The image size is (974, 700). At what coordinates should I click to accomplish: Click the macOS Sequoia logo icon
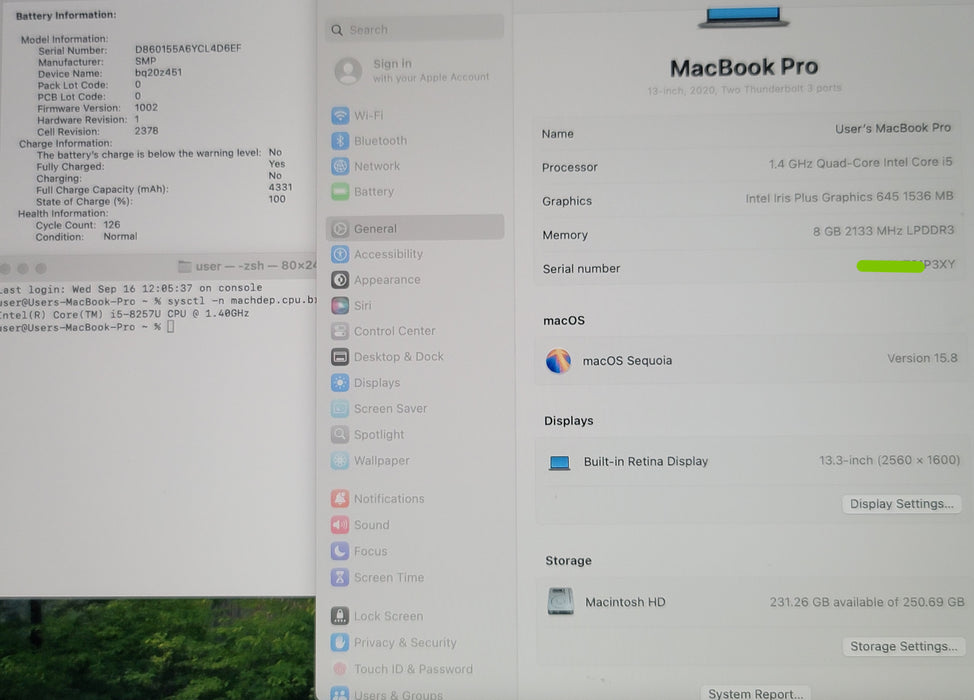[x=558, y=361]
